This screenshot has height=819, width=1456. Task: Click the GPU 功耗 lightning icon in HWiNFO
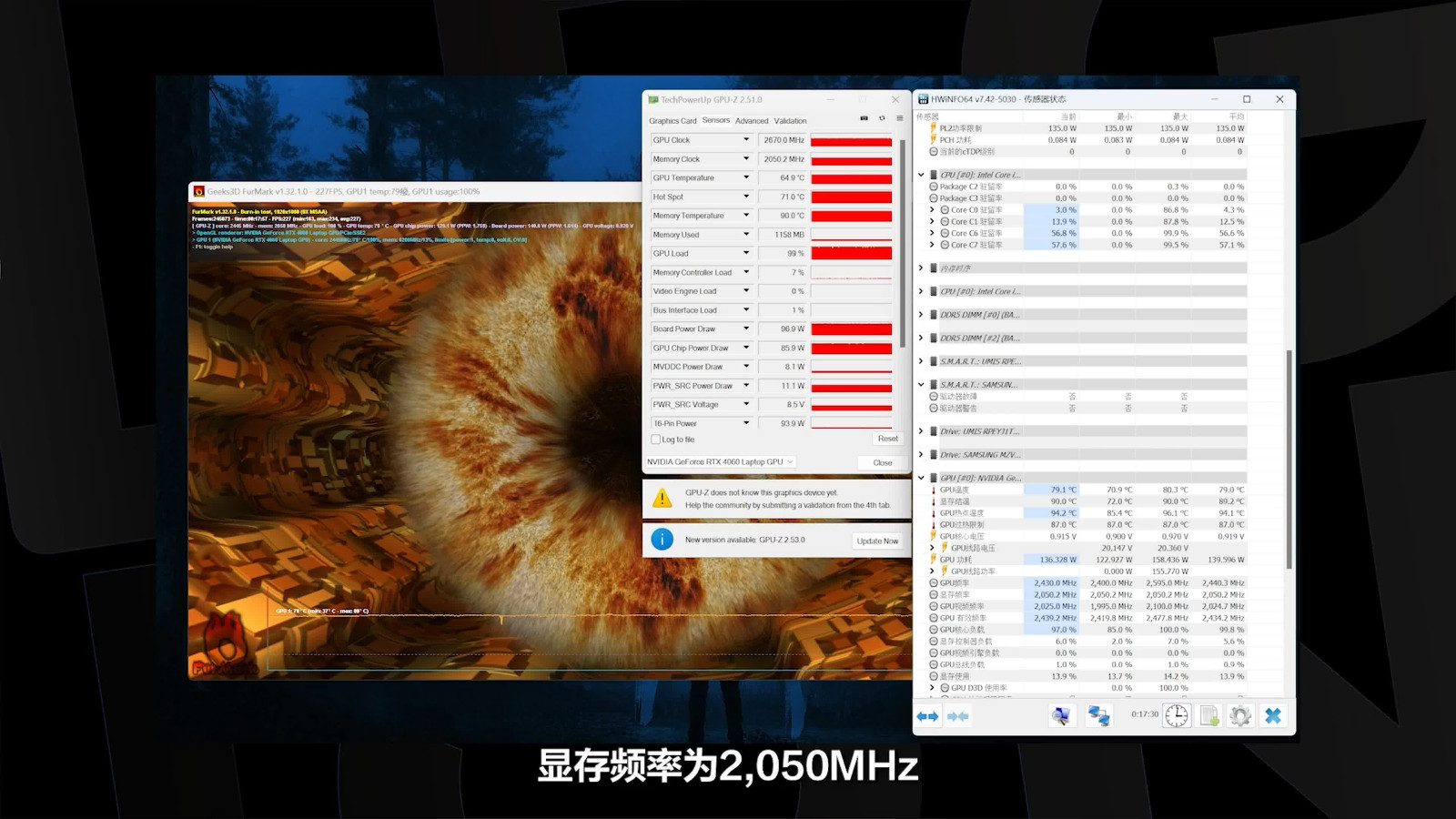934,560
